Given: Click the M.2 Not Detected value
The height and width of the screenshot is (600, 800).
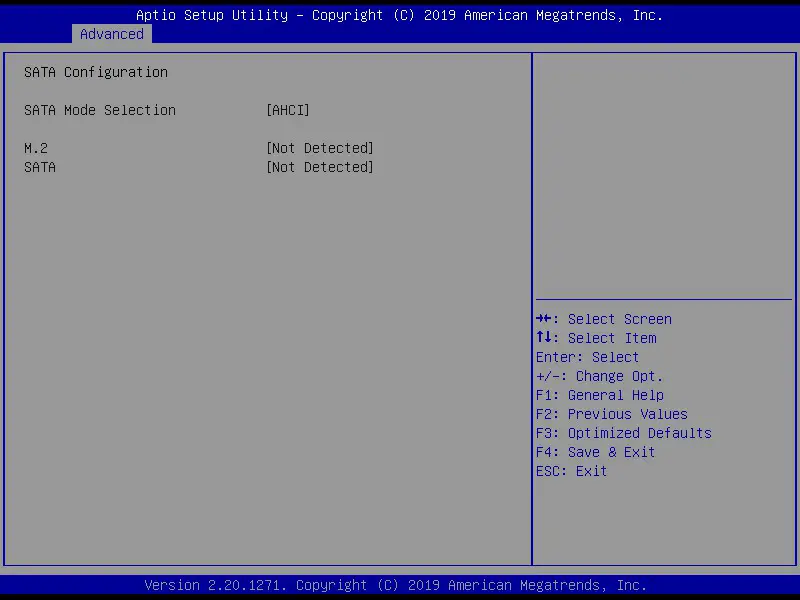Looking at the screenshot, I should click(x=320, y=148).
